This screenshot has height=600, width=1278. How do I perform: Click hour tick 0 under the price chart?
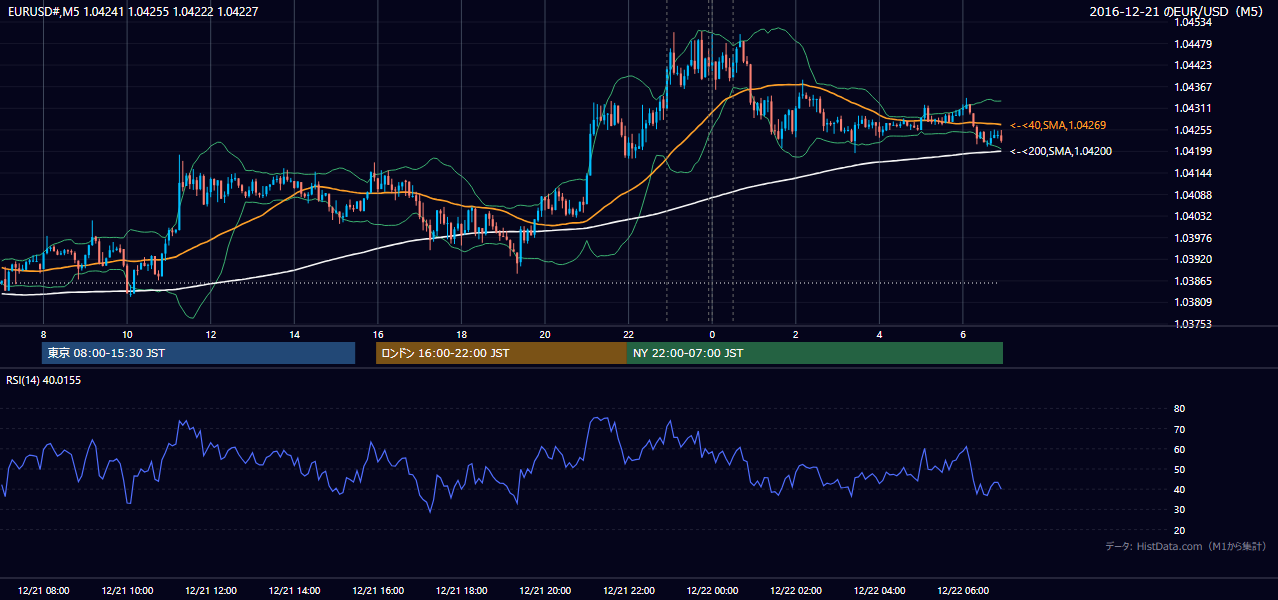[712, 334]
